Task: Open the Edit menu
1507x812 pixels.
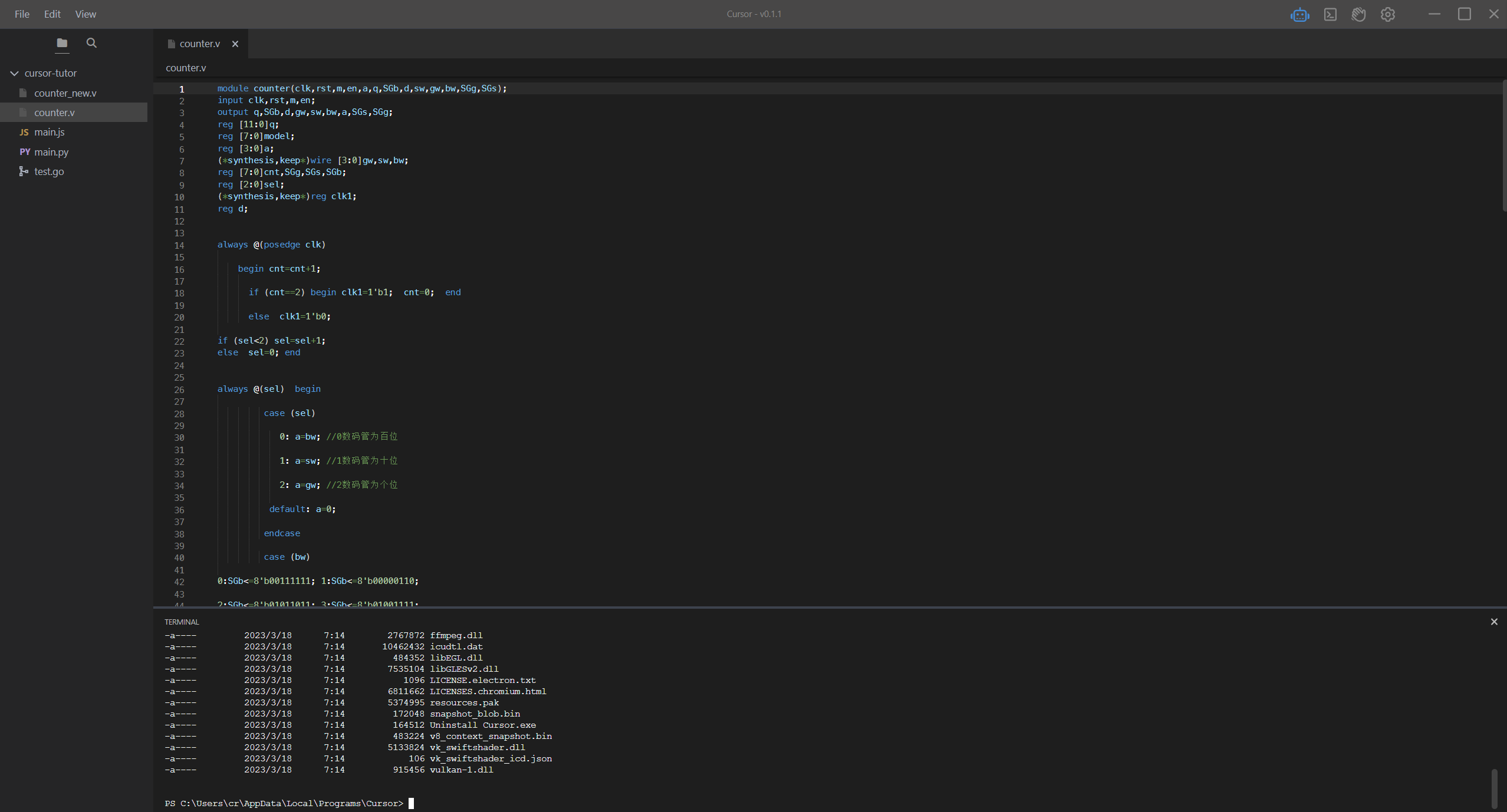Action: (52, 14)
